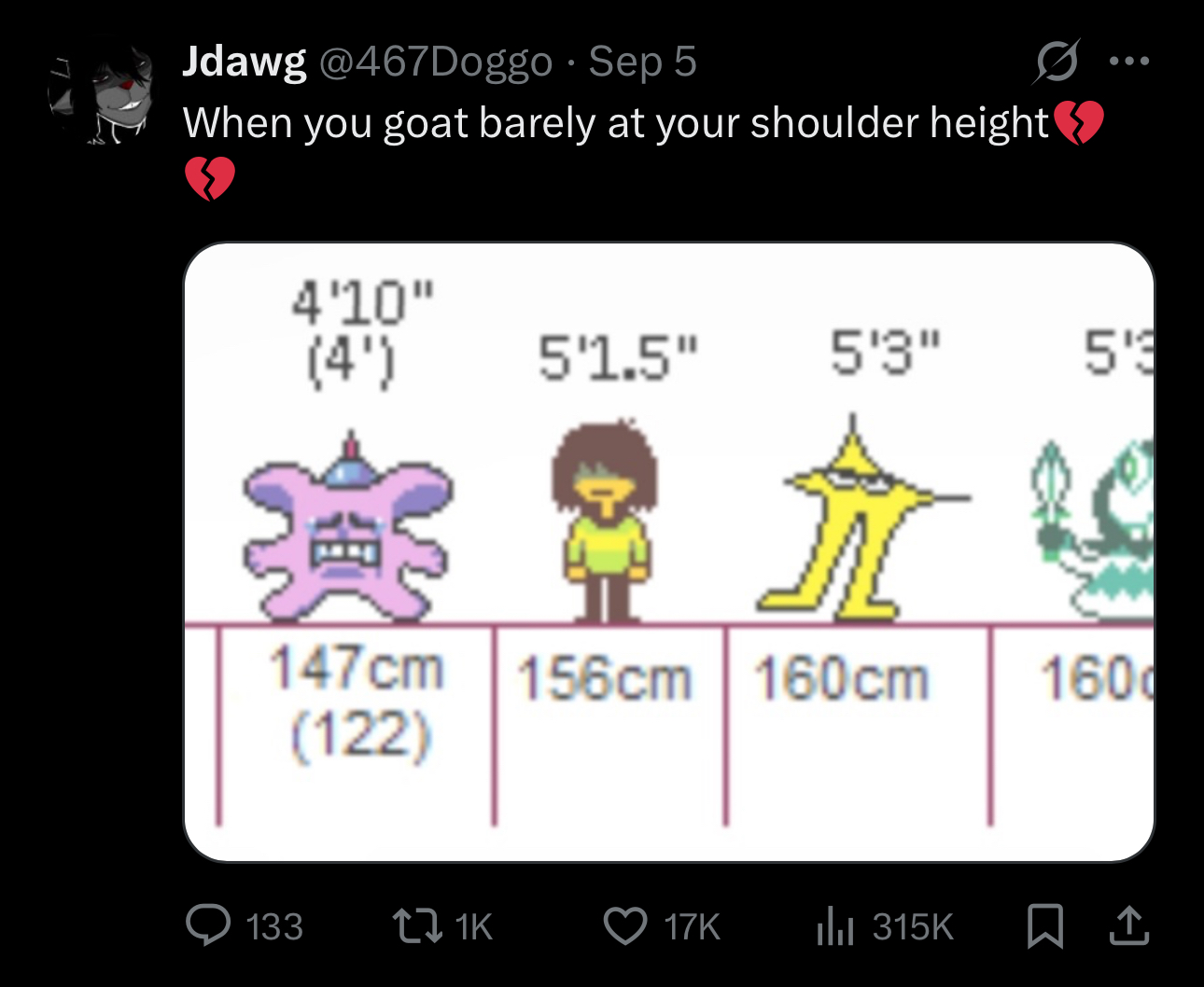The image size is (1204, 987).
Task: Click the reply comment icon
Action: tap(208, 925)
